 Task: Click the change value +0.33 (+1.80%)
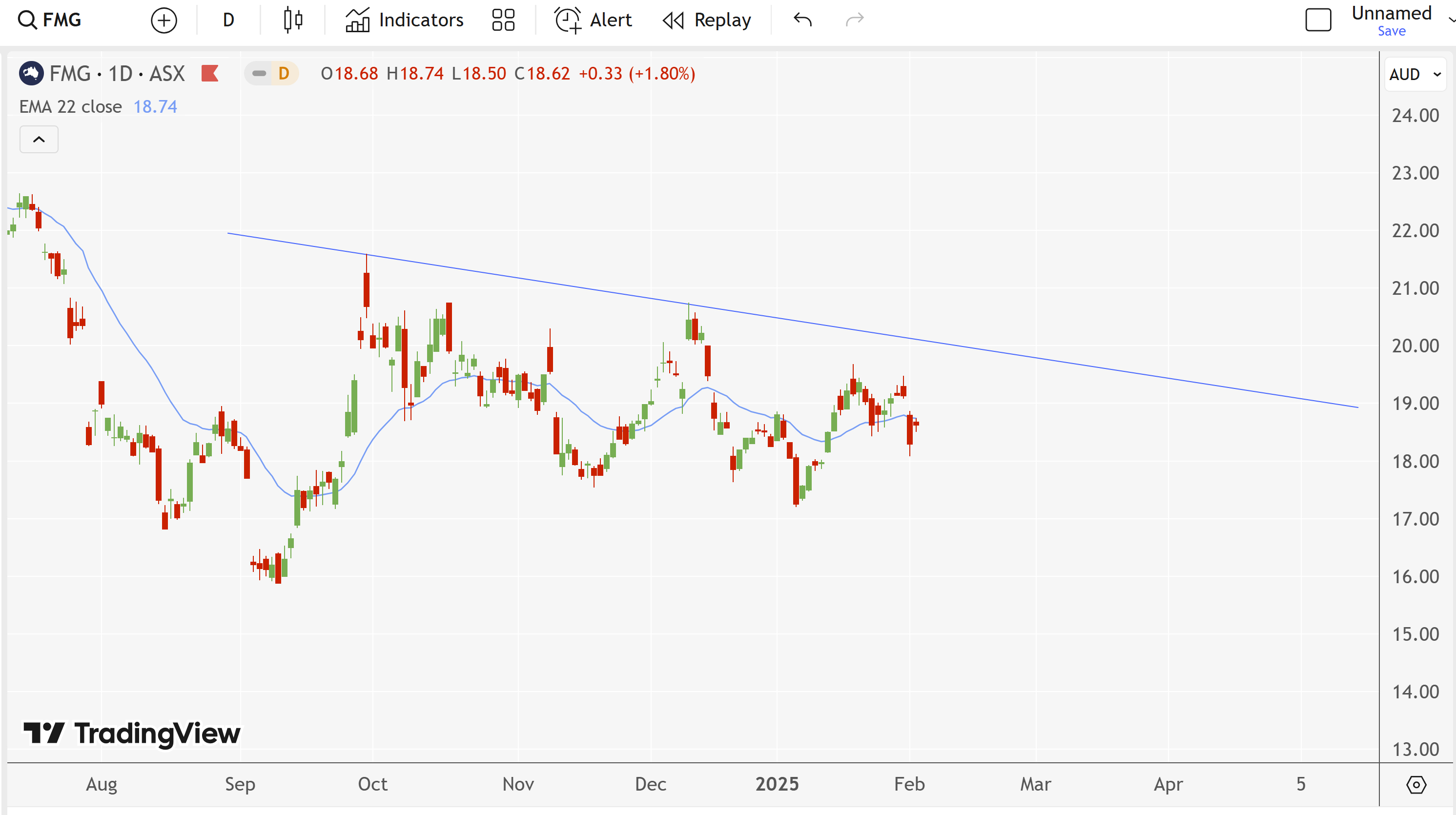(x=637, y=74)
